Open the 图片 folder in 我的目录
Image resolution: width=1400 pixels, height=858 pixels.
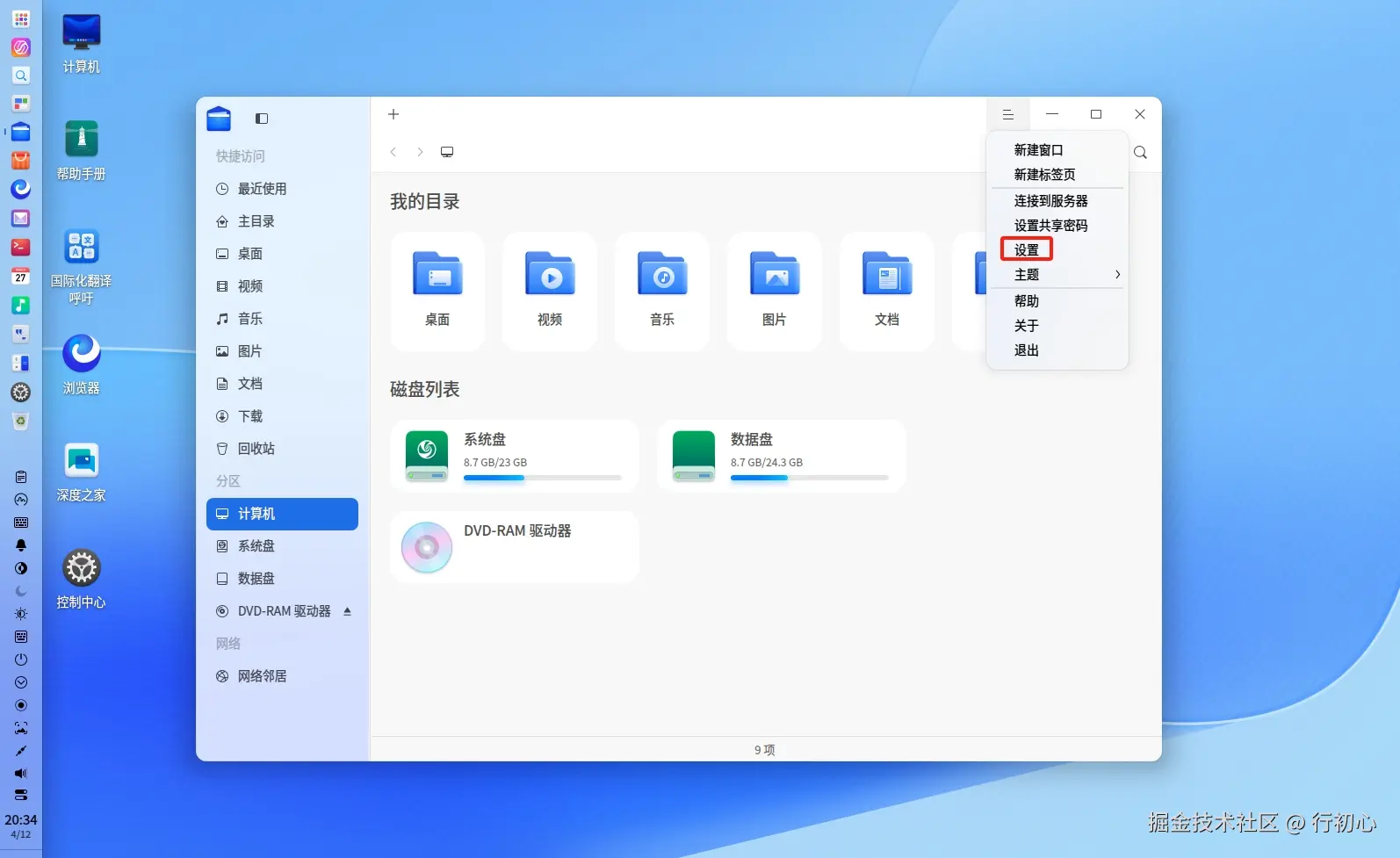[x=775, y=292]
